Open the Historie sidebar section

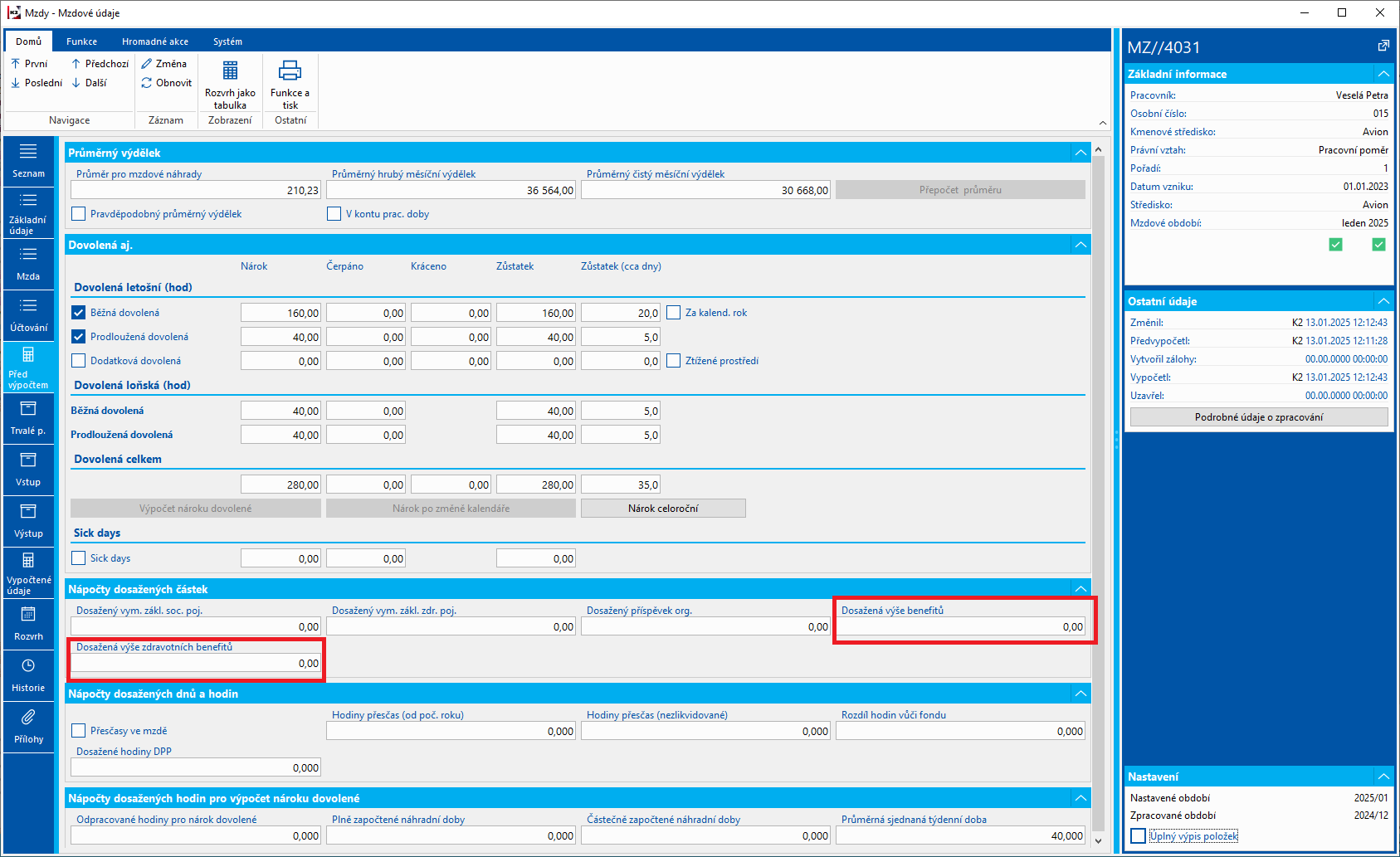click(x=28, y=675)
